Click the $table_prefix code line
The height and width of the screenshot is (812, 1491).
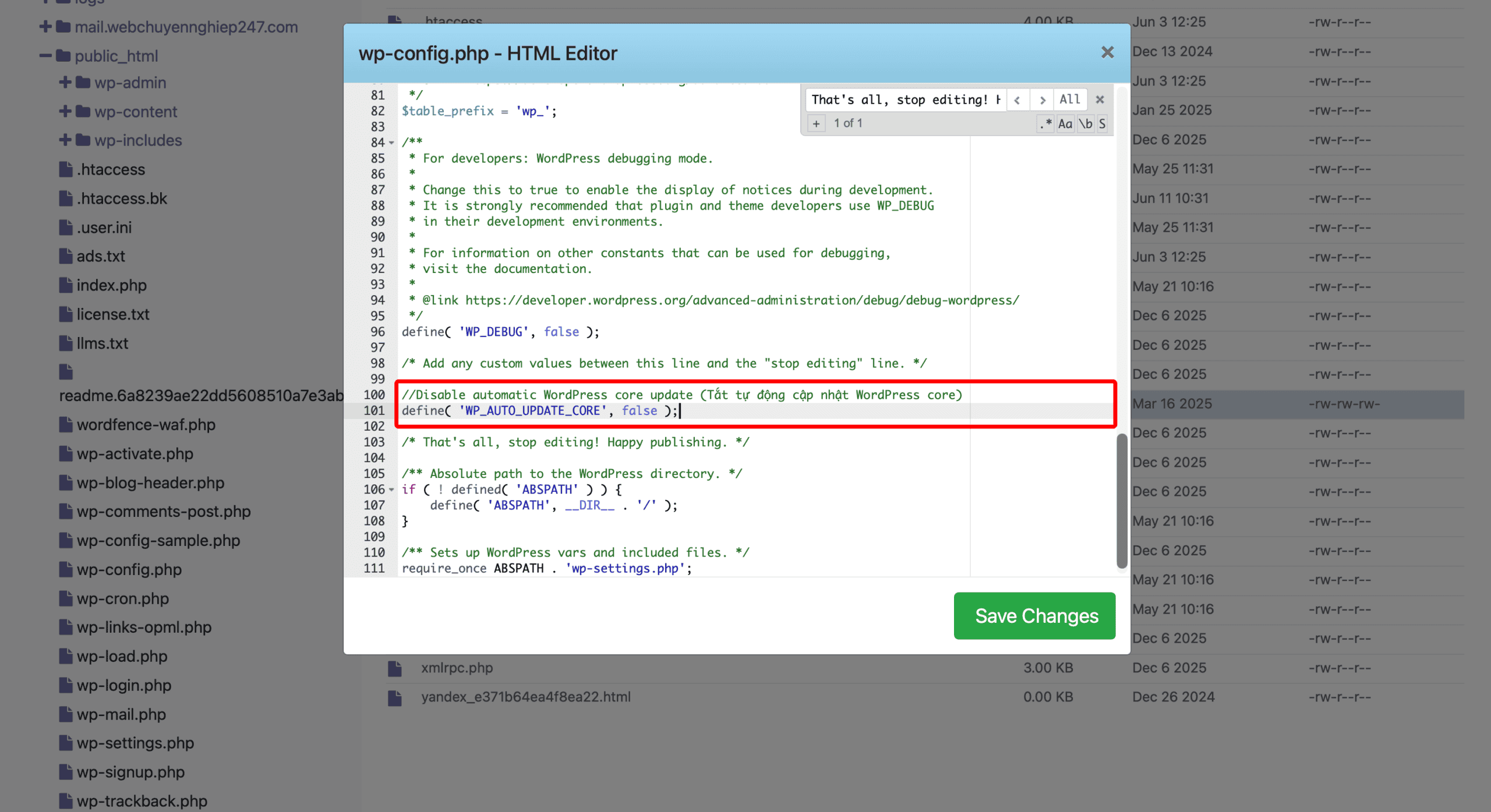tap(479, 111)
